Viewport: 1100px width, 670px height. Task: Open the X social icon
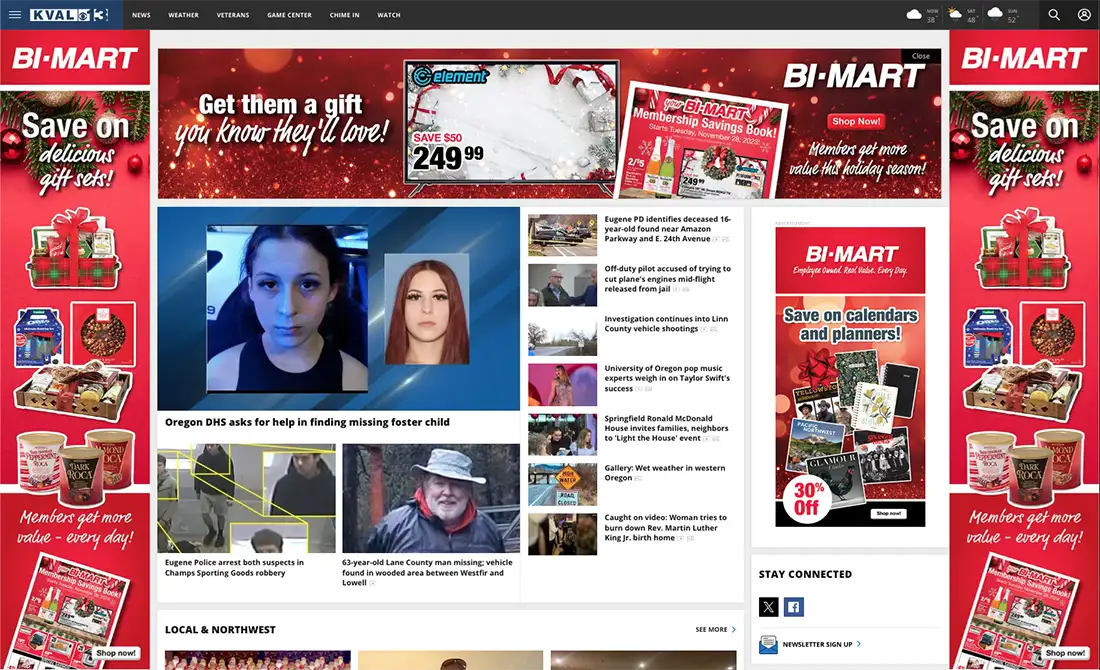pyautogui.click(x=768, y=607)
